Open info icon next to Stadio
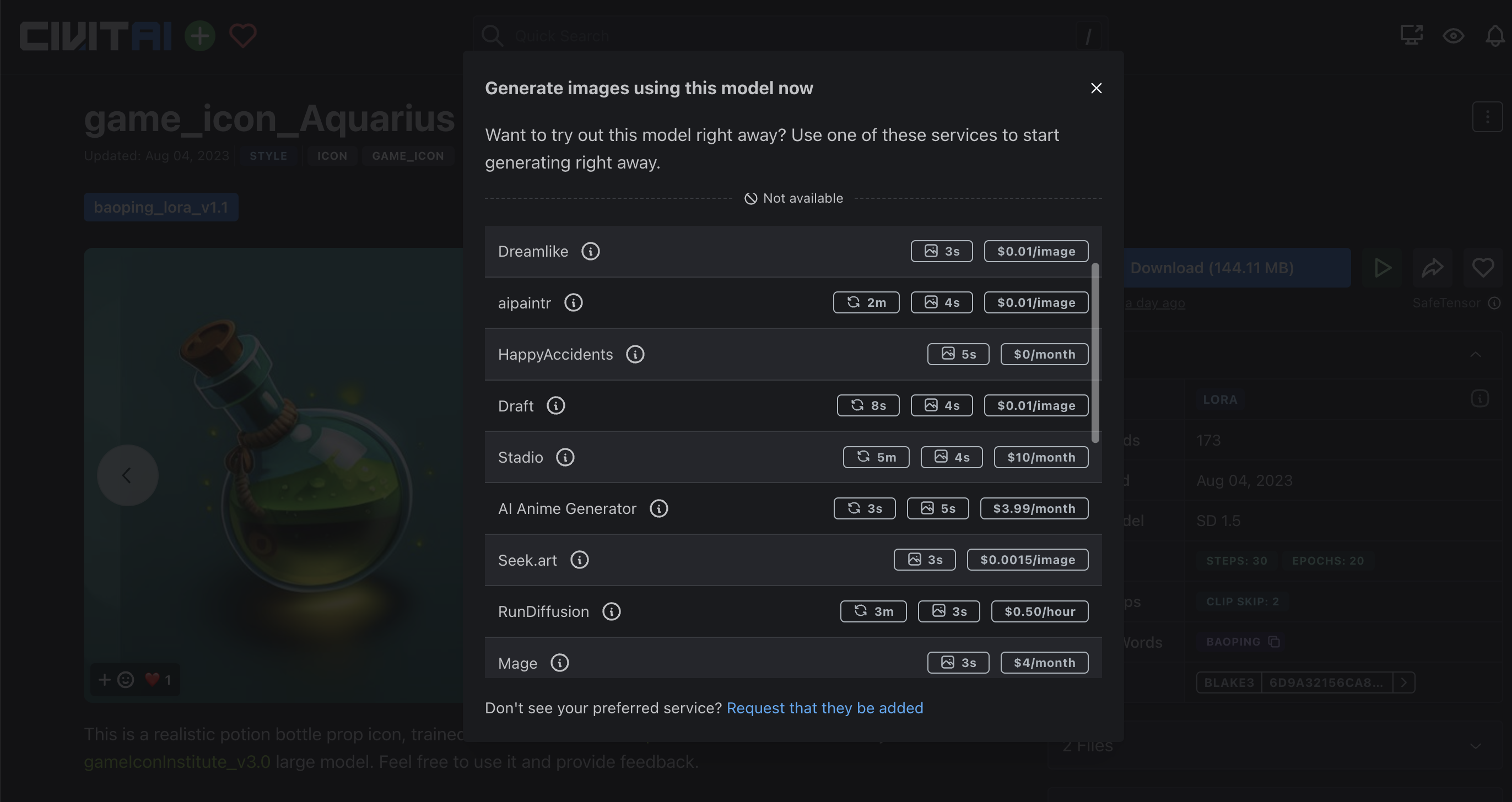 (565, 457)
